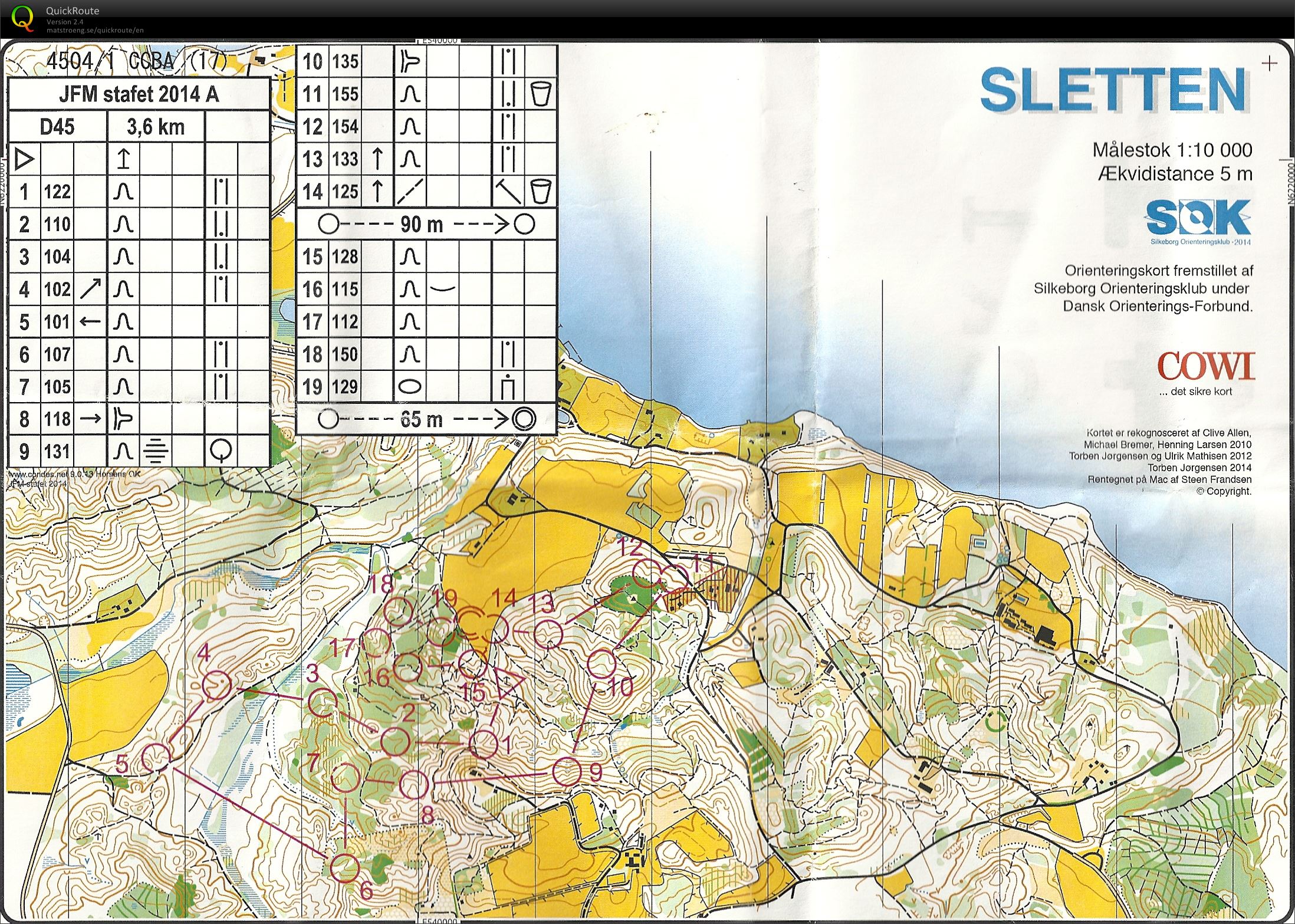Click control code 133 in the table
Image resolution: width=1295 pixels, height=924 pixels.
(x=345, y=159)
